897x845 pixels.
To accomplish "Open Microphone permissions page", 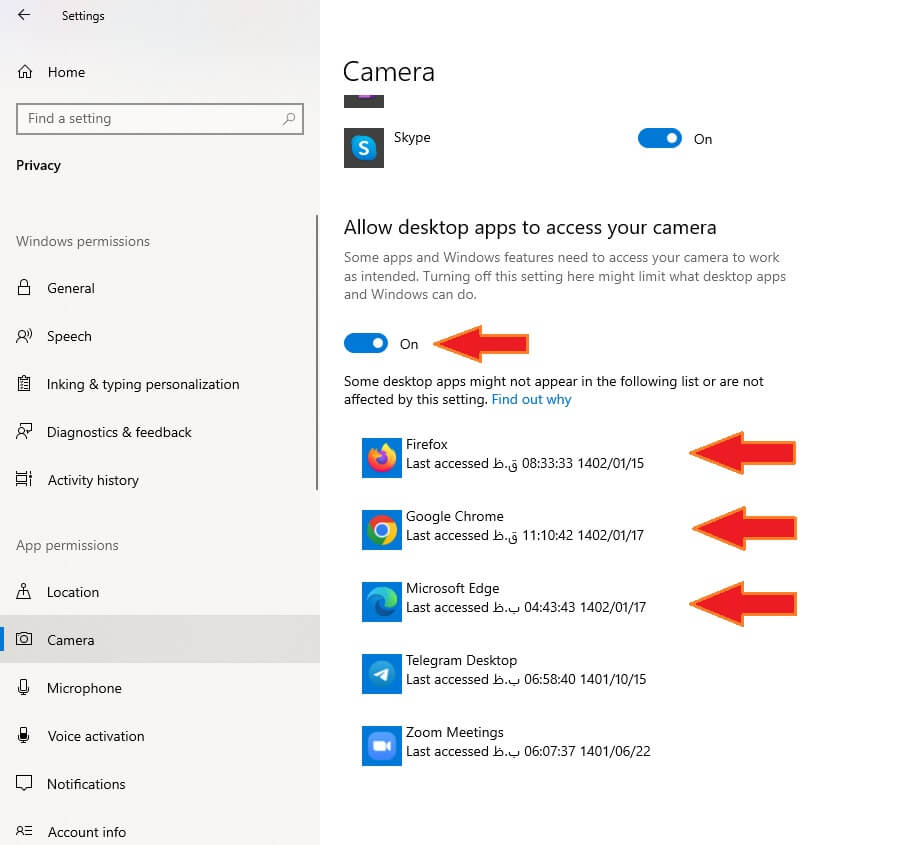I will pos(84,688).
